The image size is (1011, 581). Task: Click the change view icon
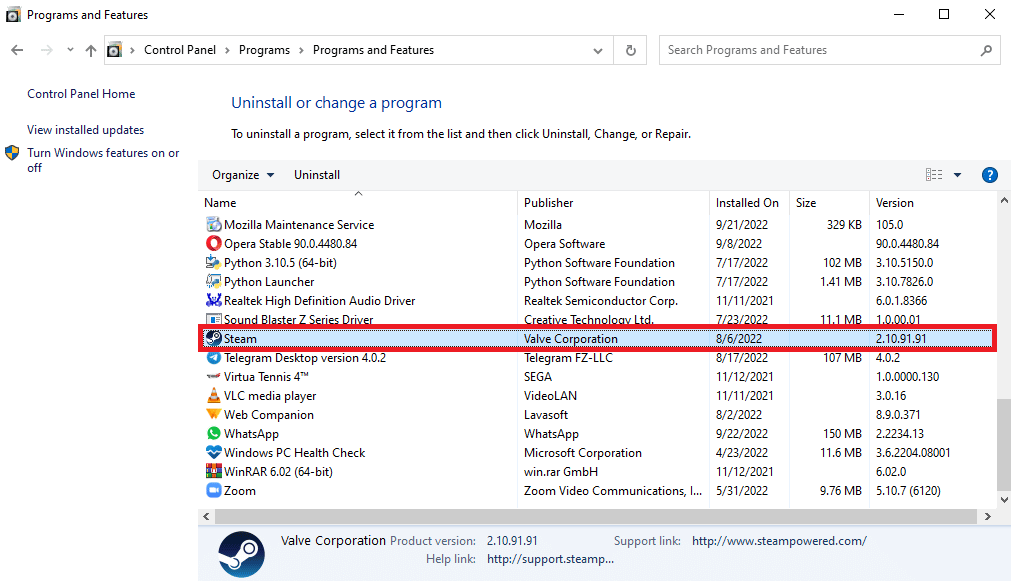(934, 175)
